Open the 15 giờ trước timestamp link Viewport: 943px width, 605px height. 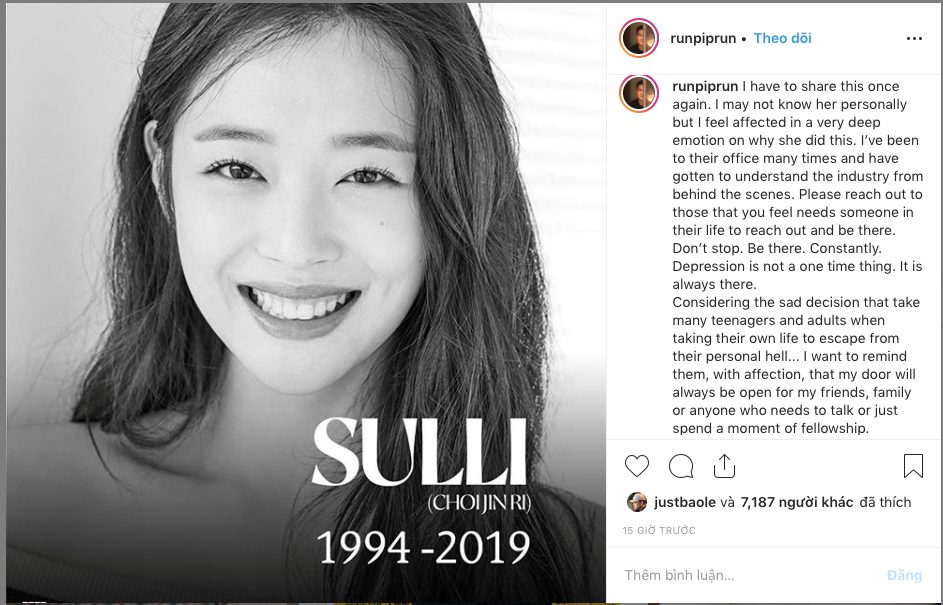coord(659,530)
